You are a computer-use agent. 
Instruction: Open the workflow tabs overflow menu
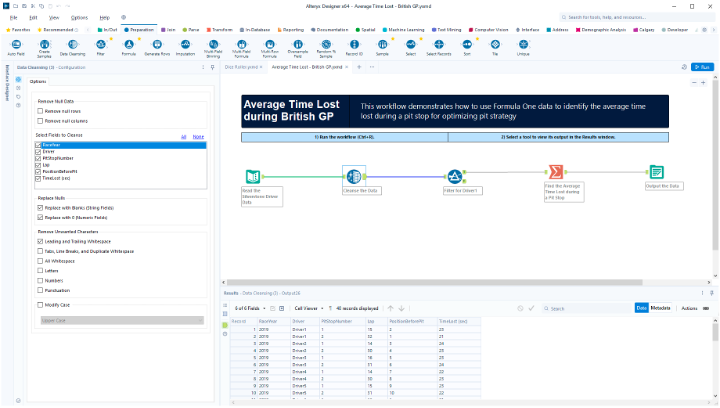pos(372,67)
